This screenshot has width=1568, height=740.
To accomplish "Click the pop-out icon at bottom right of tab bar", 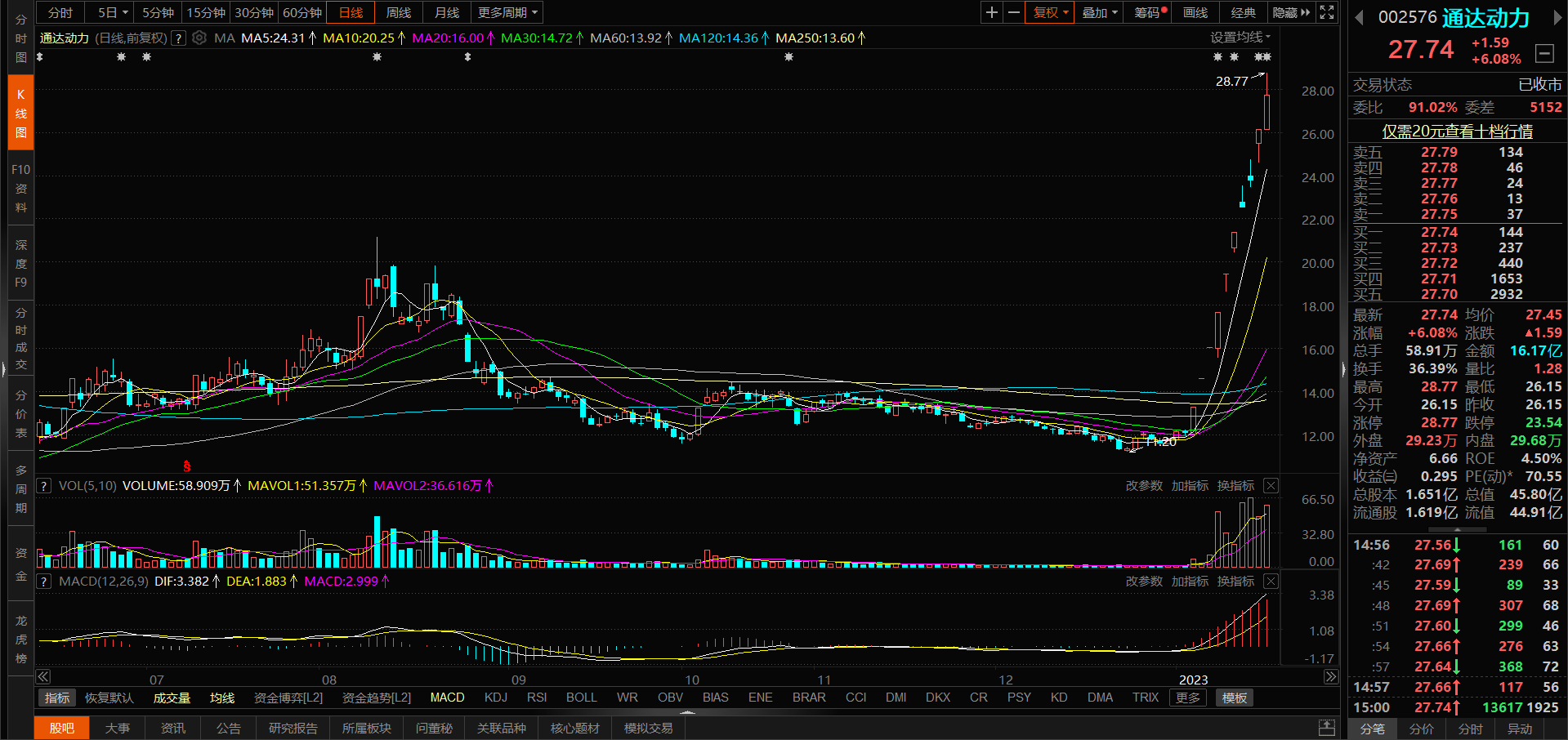I will coord(1327,728).
